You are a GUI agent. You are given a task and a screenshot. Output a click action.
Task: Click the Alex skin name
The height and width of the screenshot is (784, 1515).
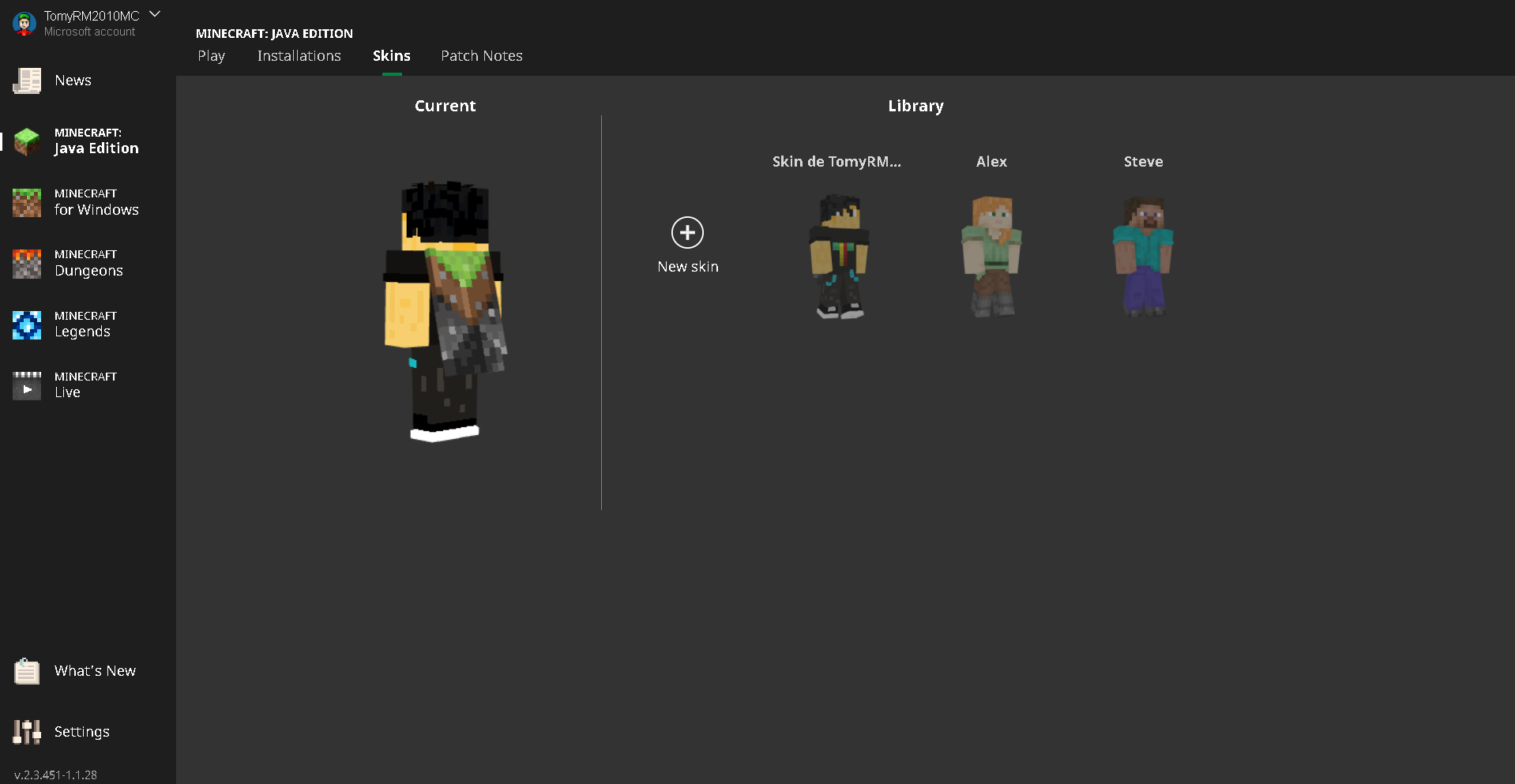pos(991,162)
